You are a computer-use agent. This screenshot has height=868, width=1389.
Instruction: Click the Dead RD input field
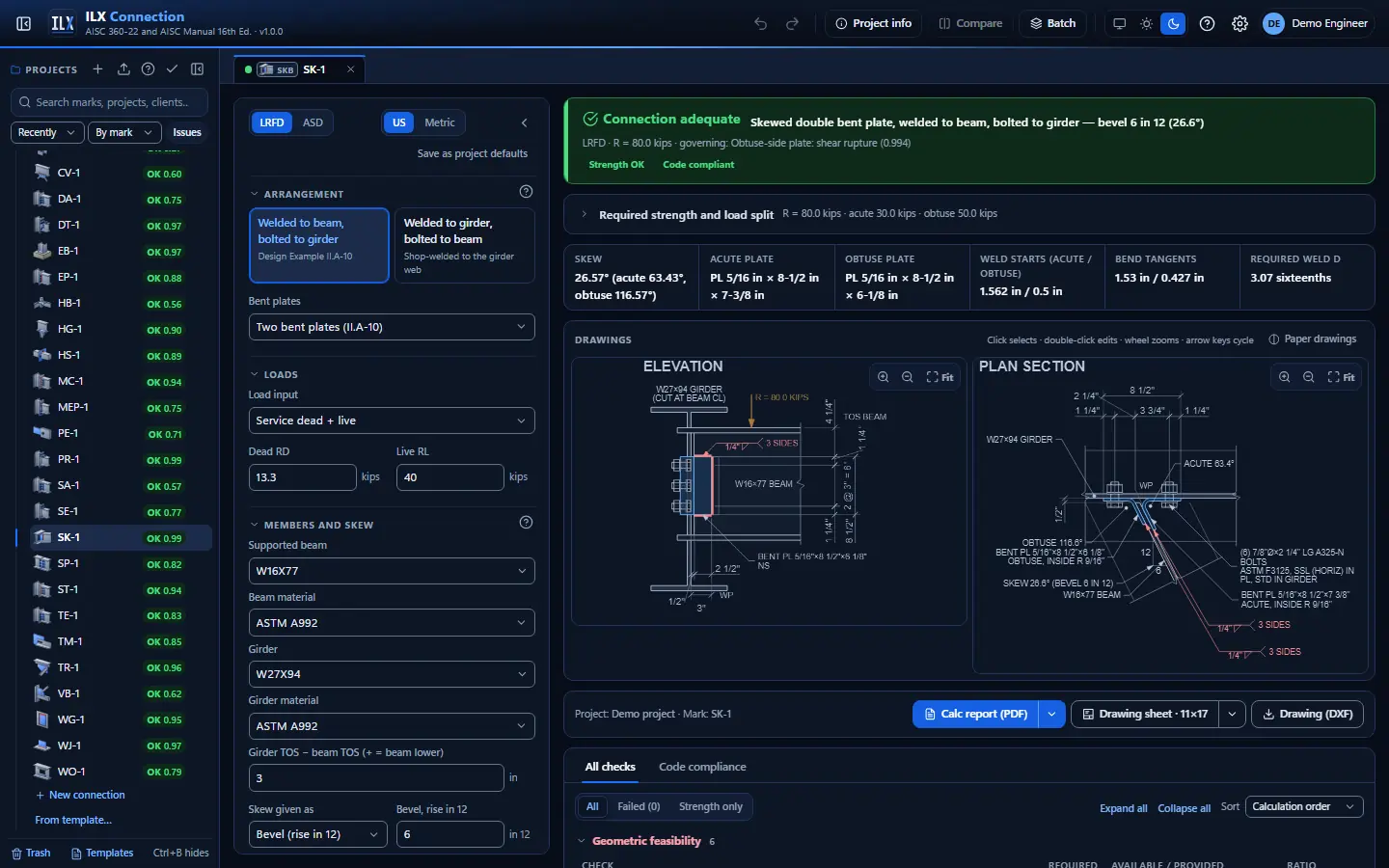(x=302, y=477)
